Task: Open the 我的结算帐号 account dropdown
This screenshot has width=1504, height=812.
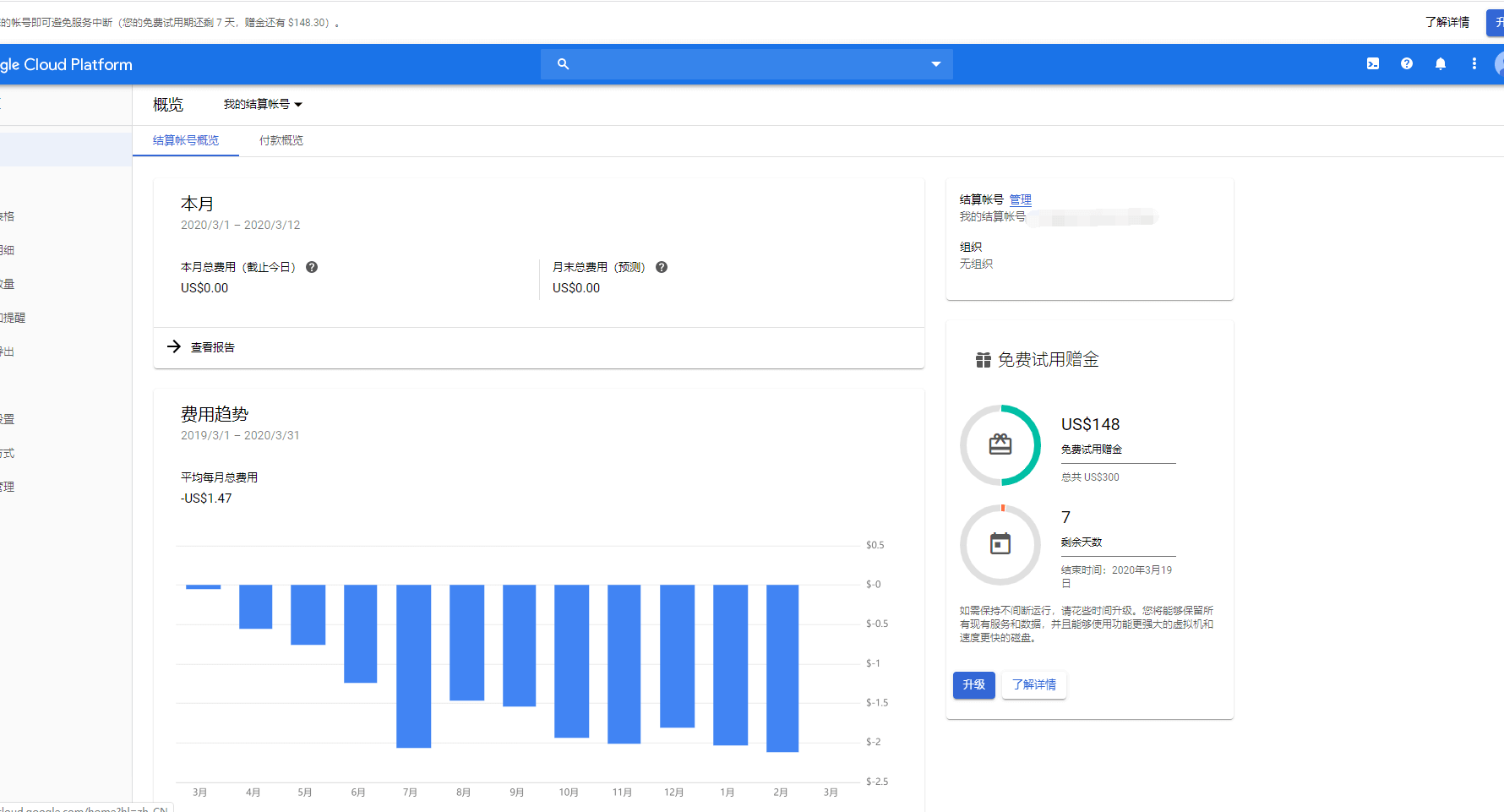Action: (x=263, y=105)
